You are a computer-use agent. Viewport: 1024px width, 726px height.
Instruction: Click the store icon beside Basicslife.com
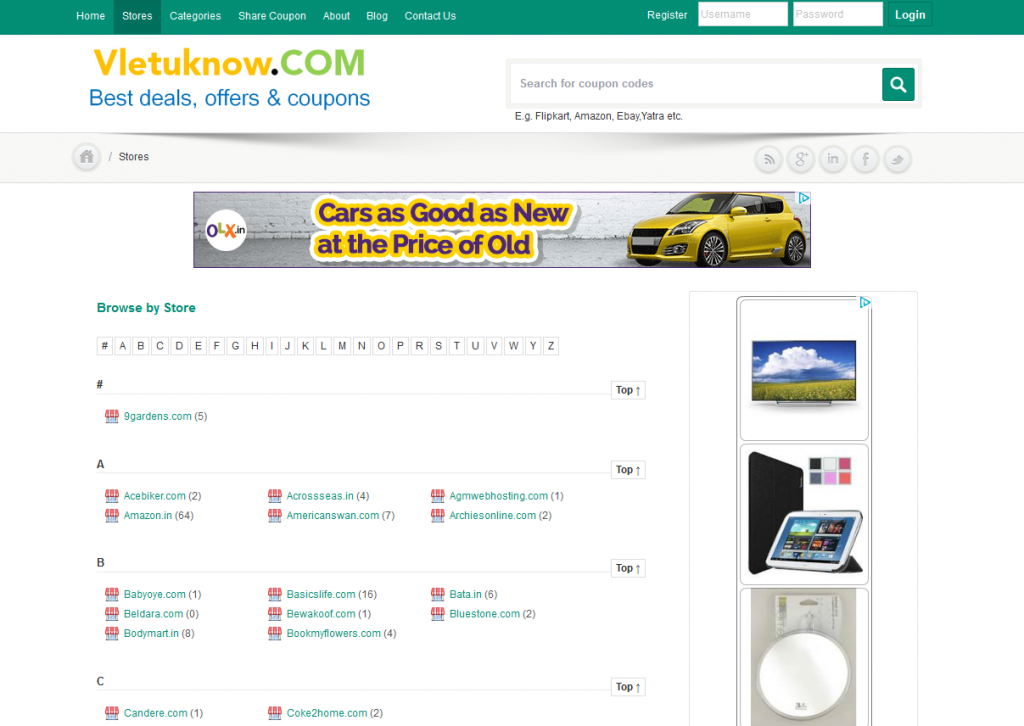point(274,594)
